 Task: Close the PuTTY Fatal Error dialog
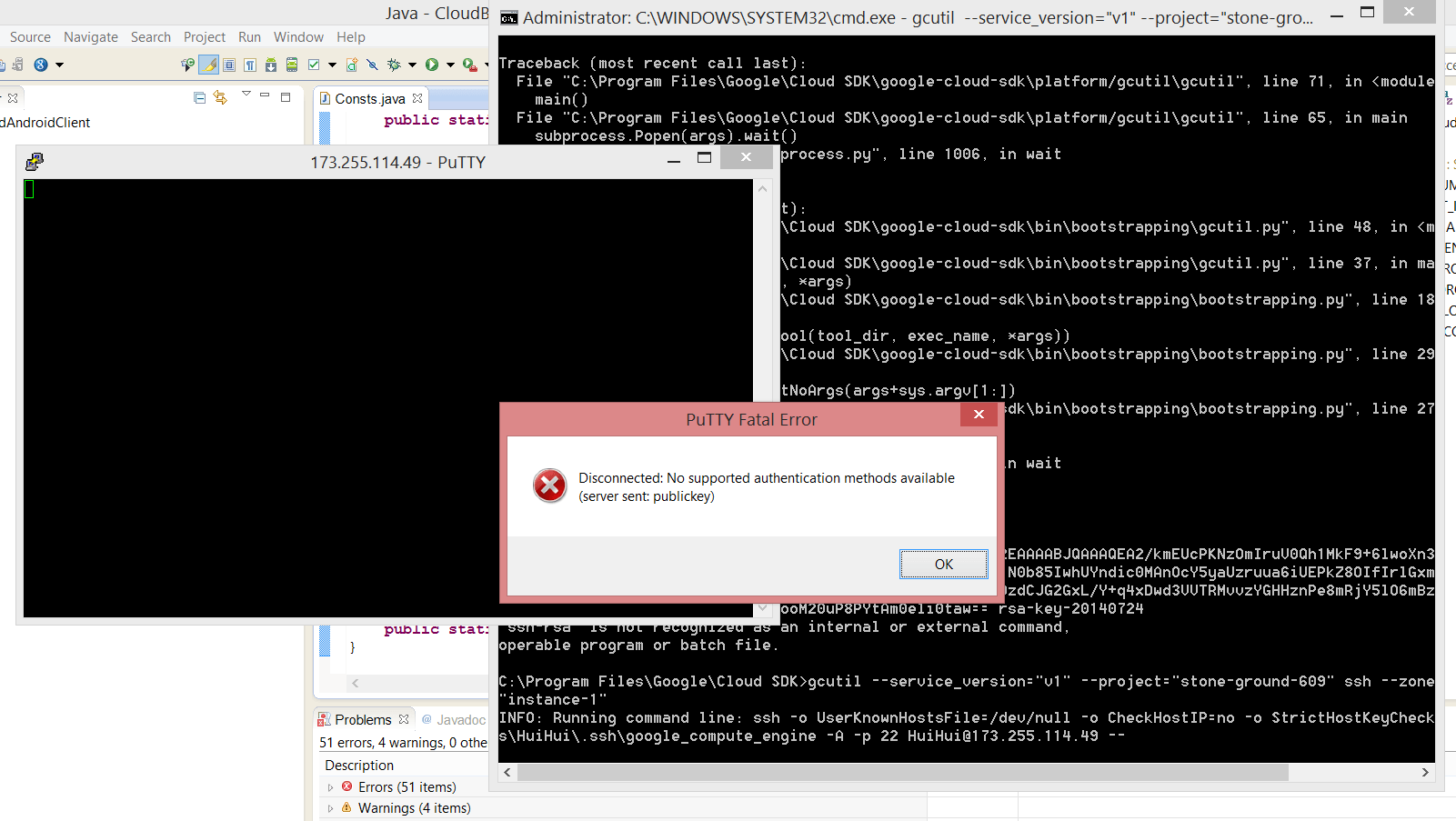(x=979, y=415)
